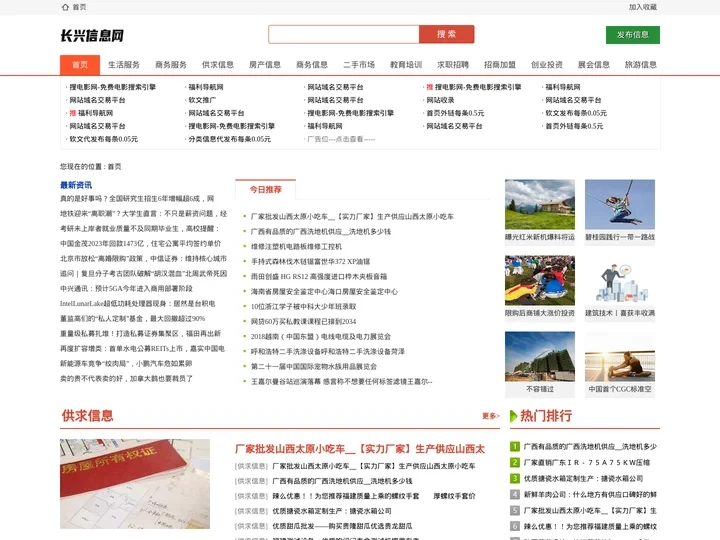The image size is (720, 540).
Task: Click the red 搜索 button
Action: [x=446, y=34]
